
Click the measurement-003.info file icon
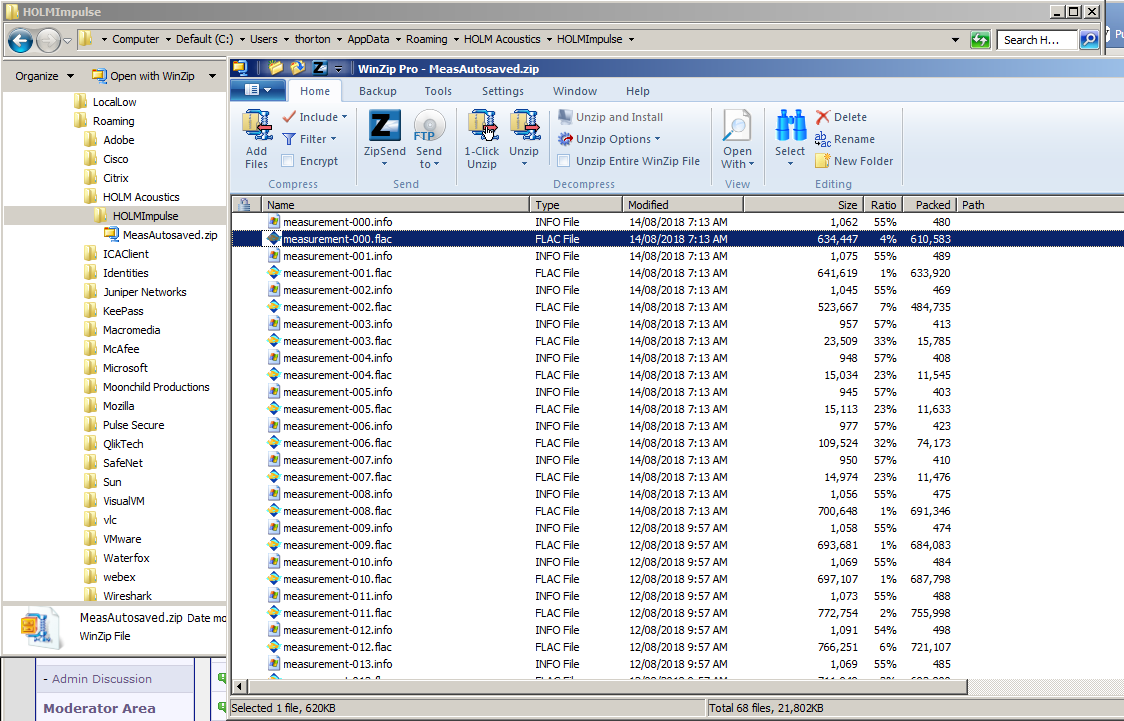(x=273, y=324)
